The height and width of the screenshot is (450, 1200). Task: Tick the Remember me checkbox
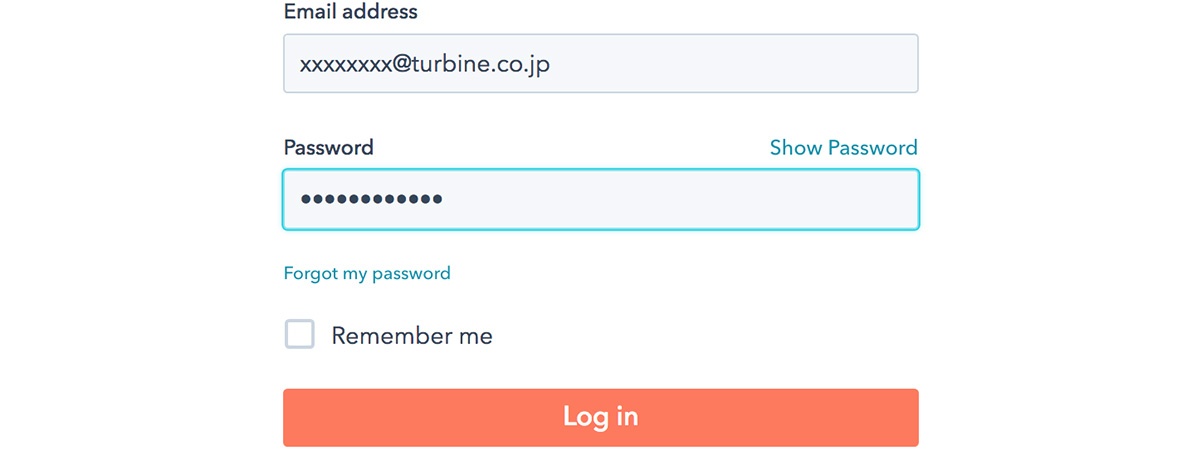[300, 335]
